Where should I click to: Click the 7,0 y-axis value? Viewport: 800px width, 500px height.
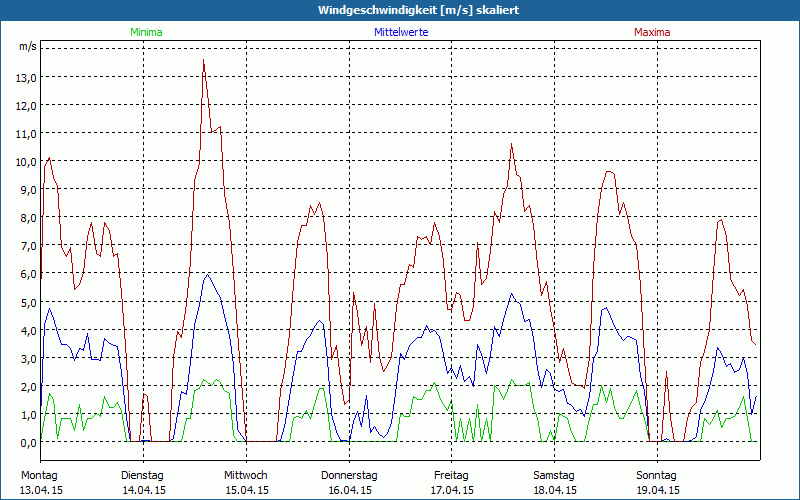30,246
